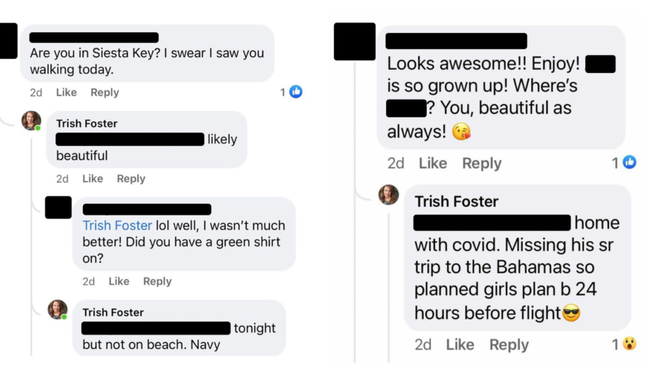Open Trish Foster's avatar beside the 'likely beautiful' reply
668x376 pixels.
[x=32, y=121]
